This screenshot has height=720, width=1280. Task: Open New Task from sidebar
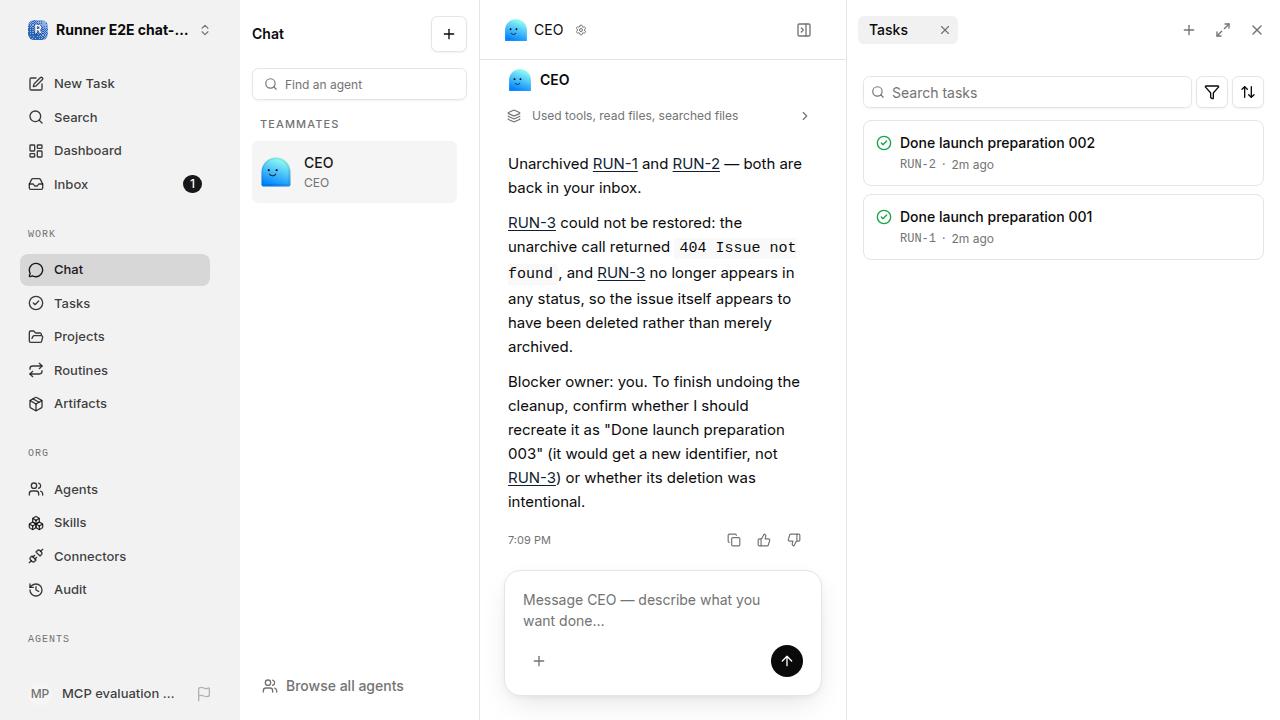pyautogui.click(x=115, y=84)
